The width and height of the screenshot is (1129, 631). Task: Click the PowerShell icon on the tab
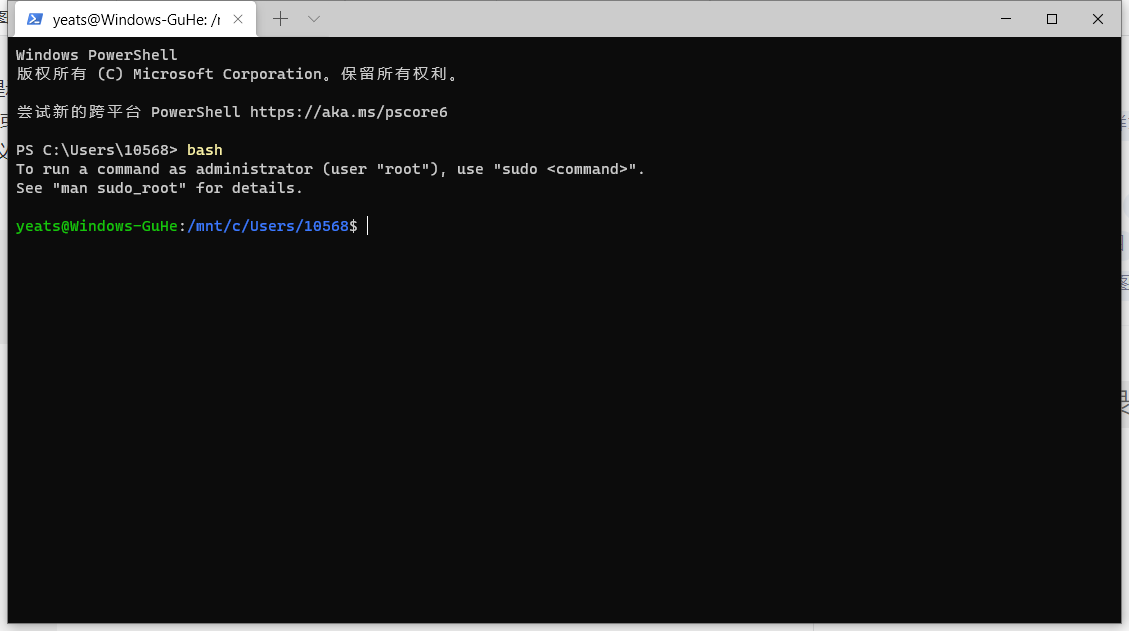click(35, 19)
